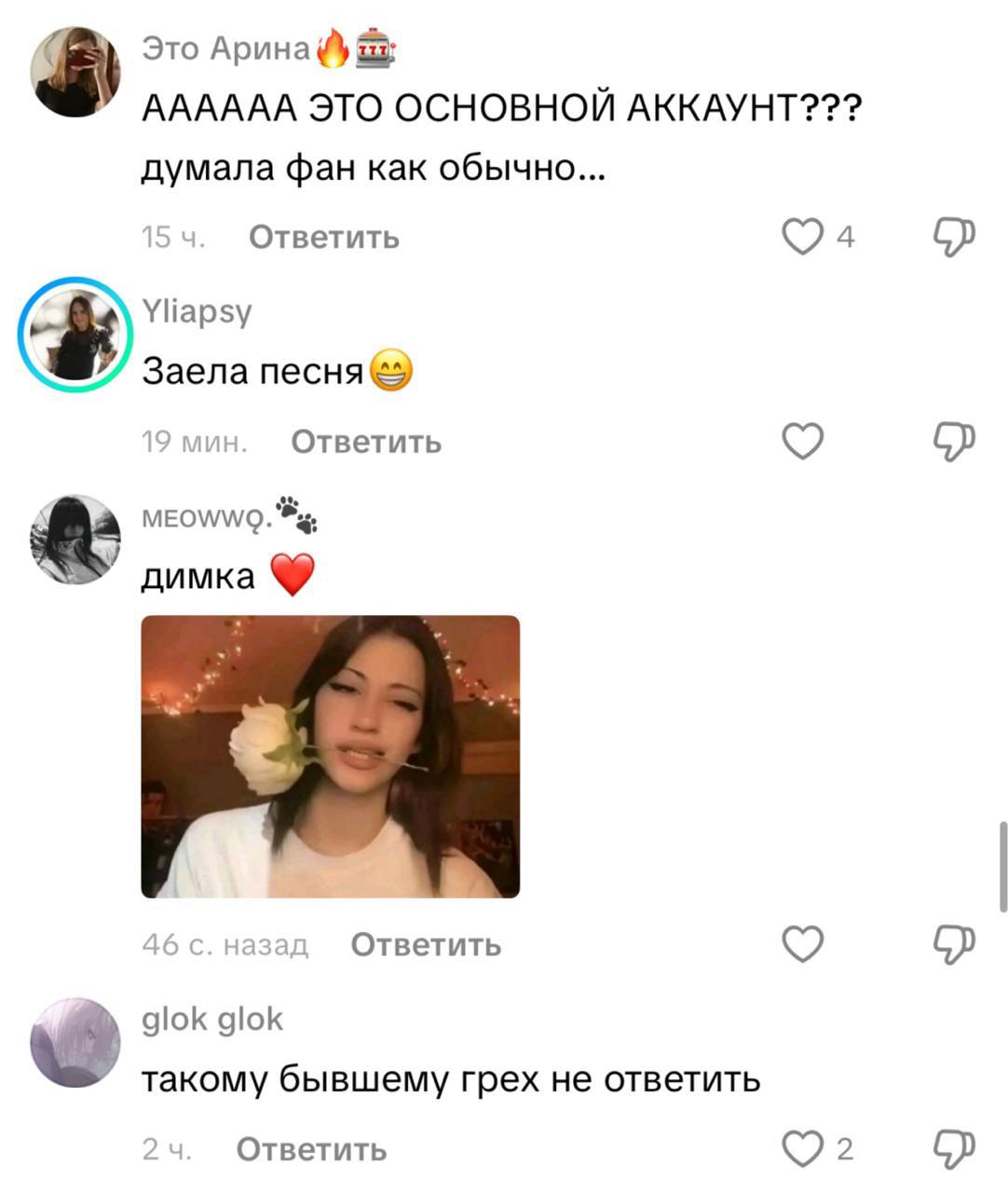The image size is (1008, 1193).
Task: Open MEOWWQ's black-and-white profile avatar
Action: click(75, 540)
